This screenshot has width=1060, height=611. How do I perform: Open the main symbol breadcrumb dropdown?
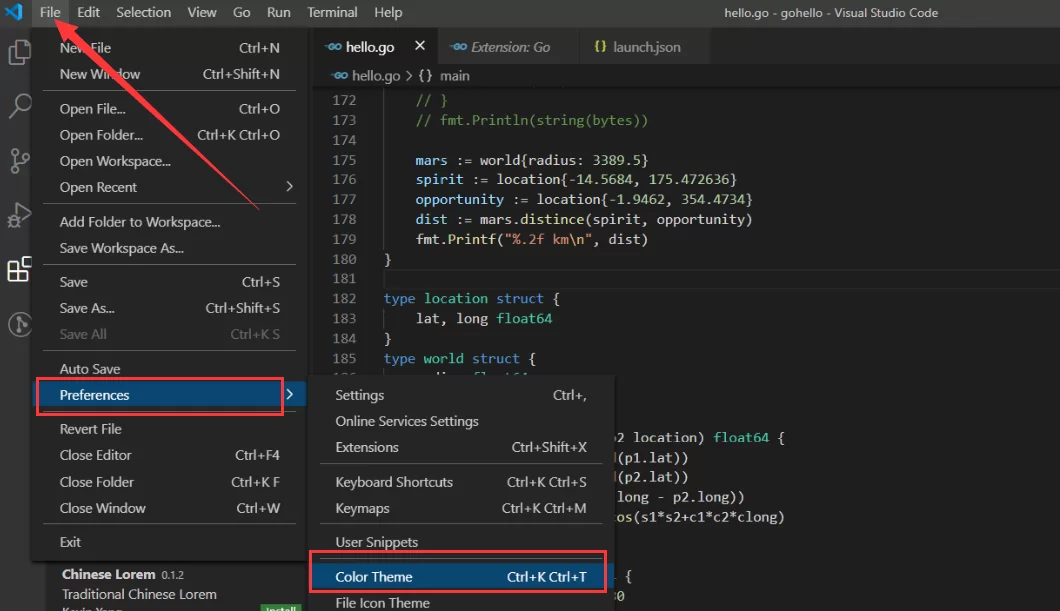(454, 76)
